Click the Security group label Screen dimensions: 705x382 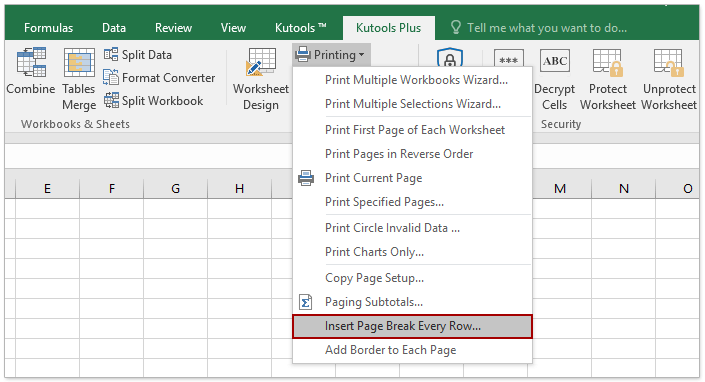(561, 124)
